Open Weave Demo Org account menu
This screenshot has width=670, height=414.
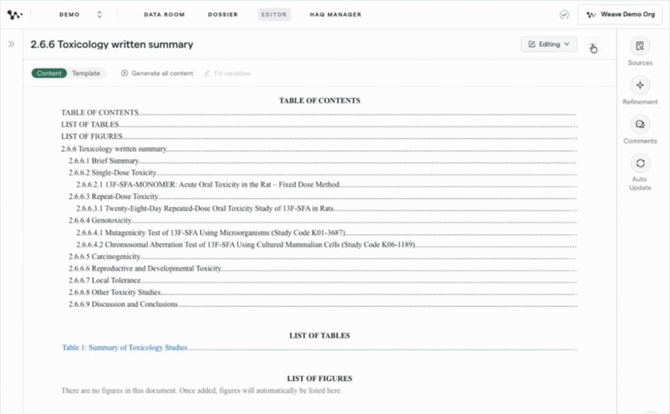tap(620, 15)
